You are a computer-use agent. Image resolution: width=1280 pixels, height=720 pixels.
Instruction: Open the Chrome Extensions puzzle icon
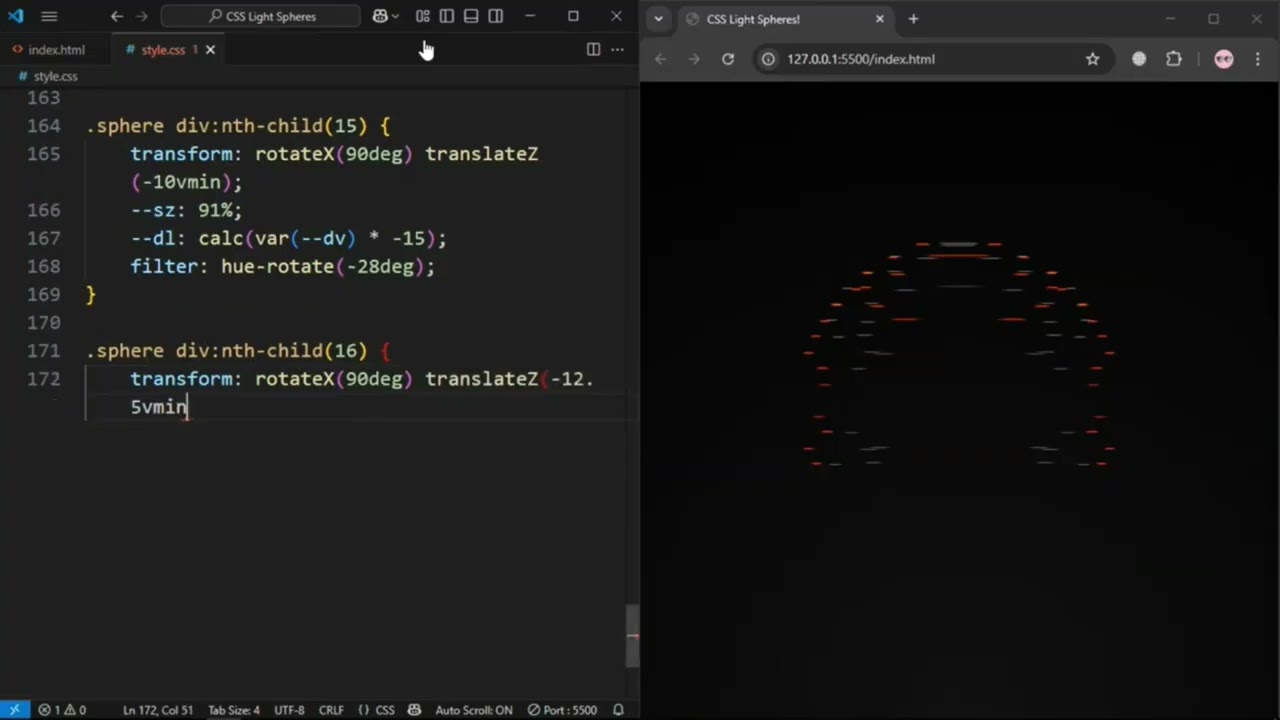[x=1174, y=59]
